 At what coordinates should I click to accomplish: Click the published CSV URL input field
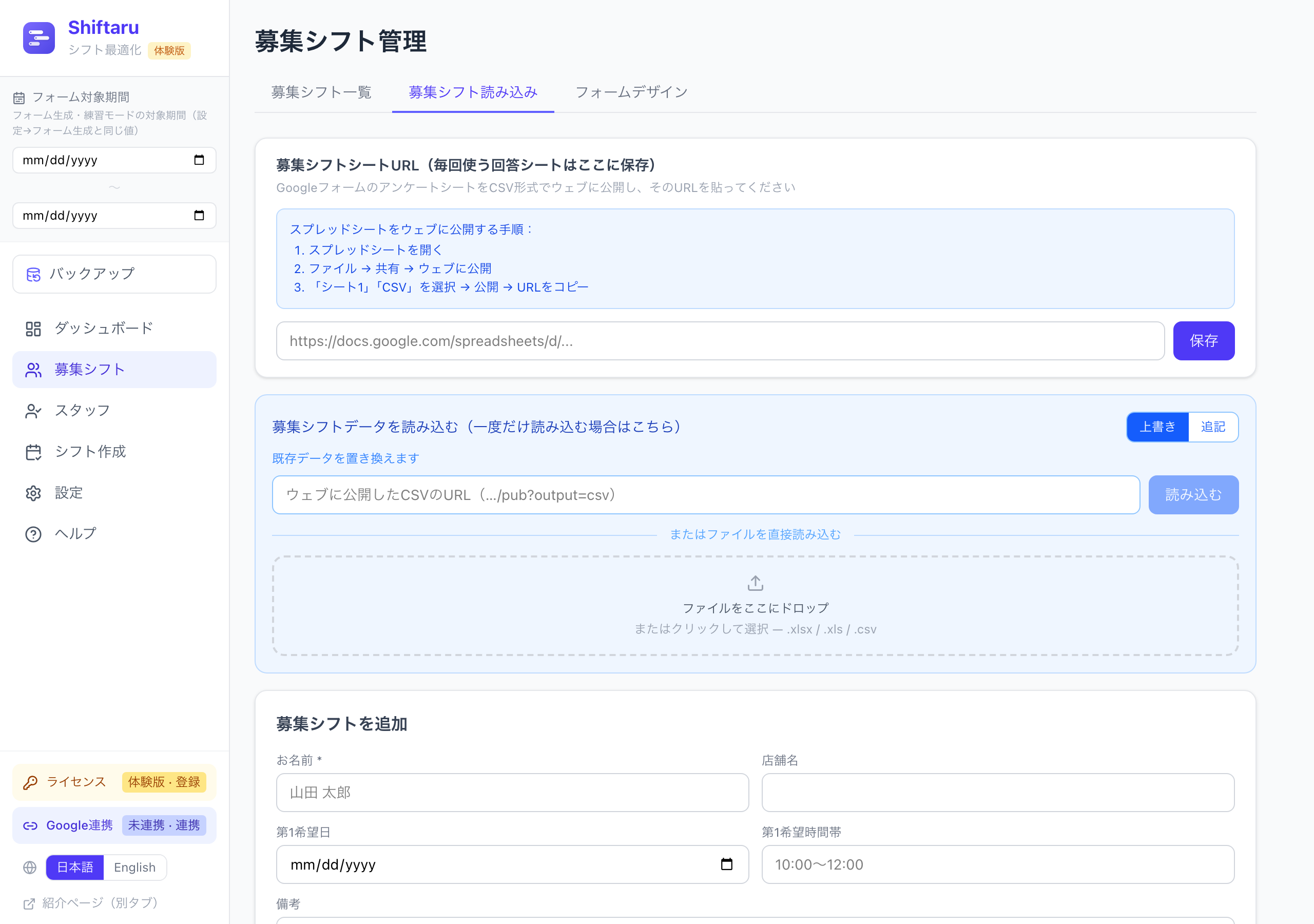(706, 495)
